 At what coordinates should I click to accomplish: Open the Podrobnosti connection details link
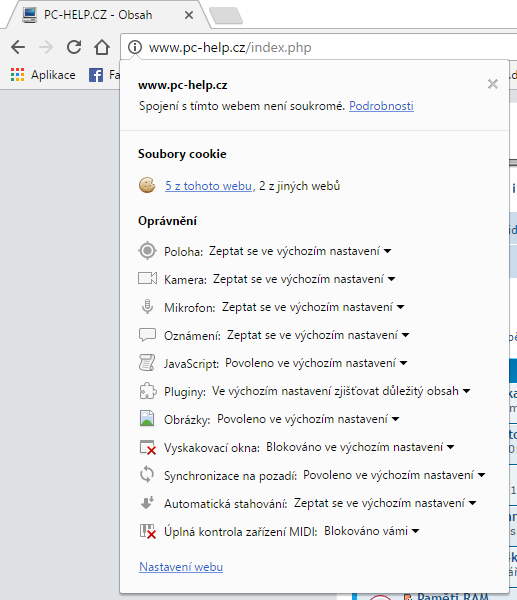(x=381, y=106)
